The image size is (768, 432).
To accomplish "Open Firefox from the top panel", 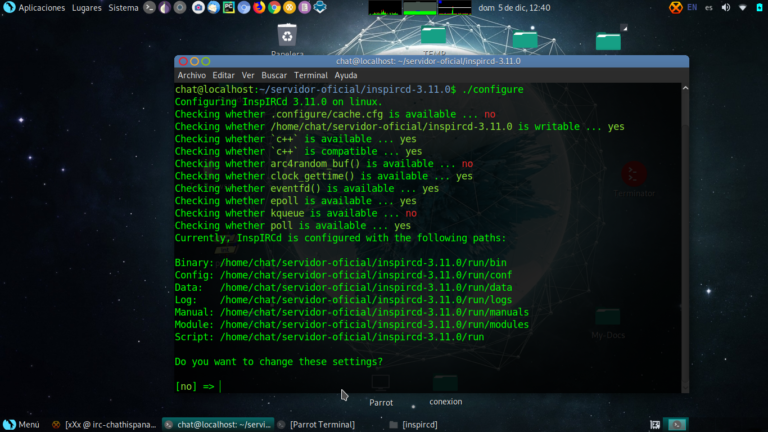I will point(259,8).
